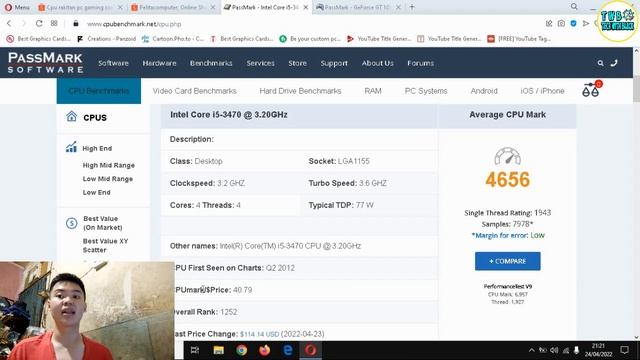
Task: Open the notification center icon
Action: coord(624,350)
